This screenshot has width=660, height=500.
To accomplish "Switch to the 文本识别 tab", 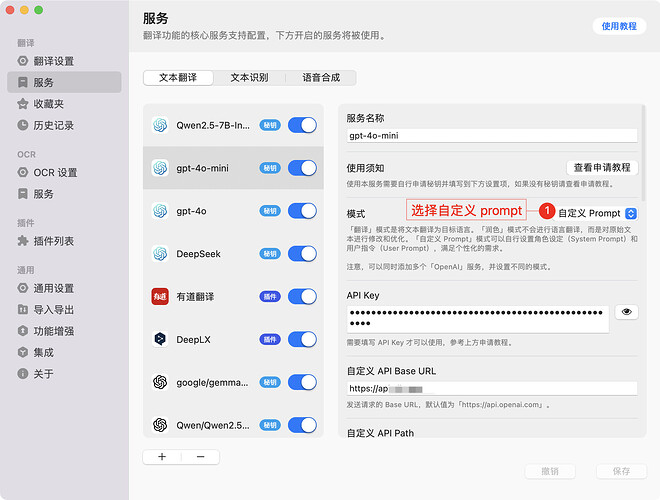I will coord(249,78).
